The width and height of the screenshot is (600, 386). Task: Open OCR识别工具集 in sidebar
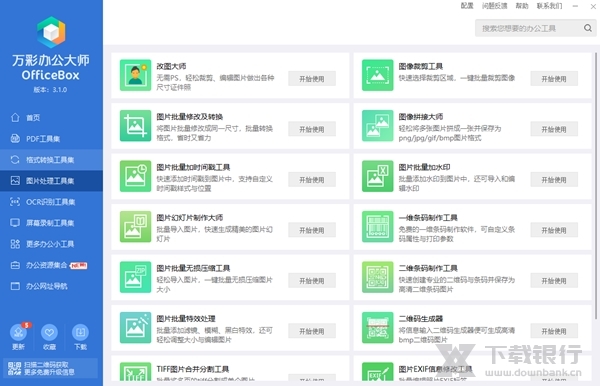51,202
